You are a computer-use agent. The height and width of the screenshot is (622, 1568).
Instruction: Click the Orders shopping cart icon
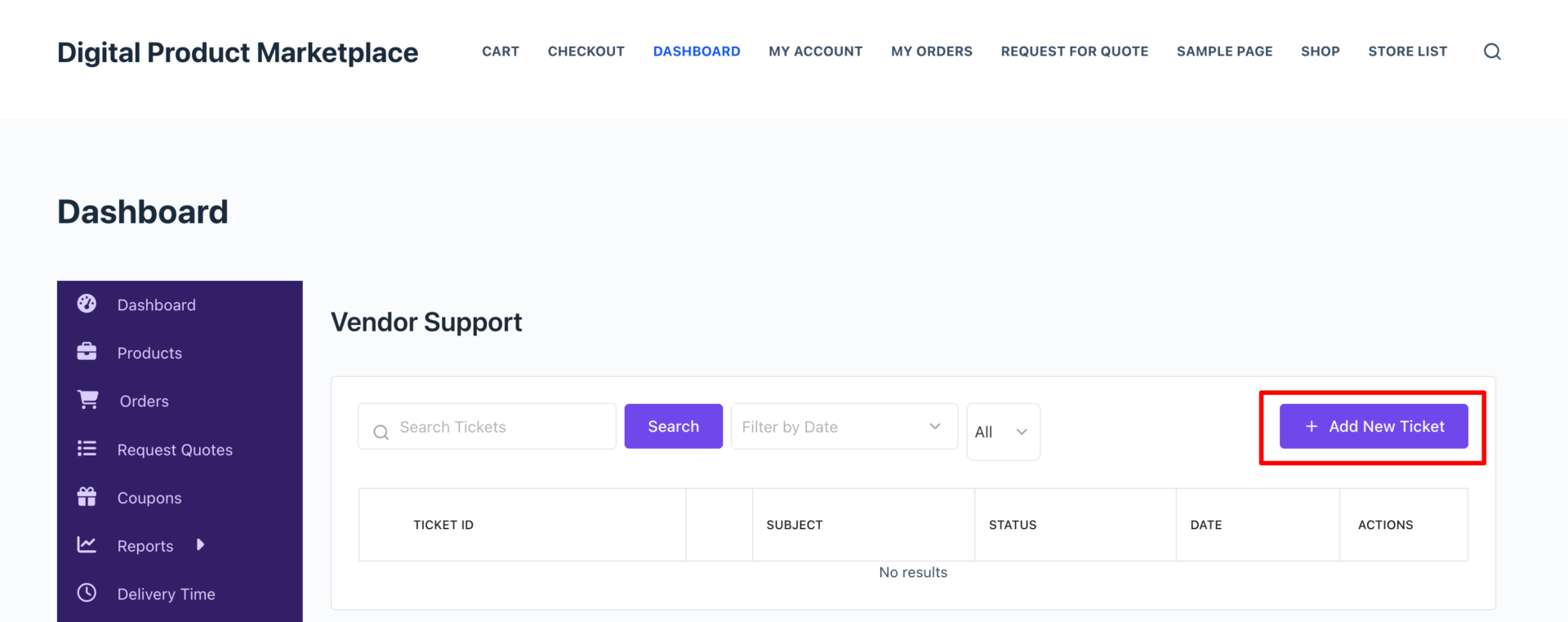(87, 400)
